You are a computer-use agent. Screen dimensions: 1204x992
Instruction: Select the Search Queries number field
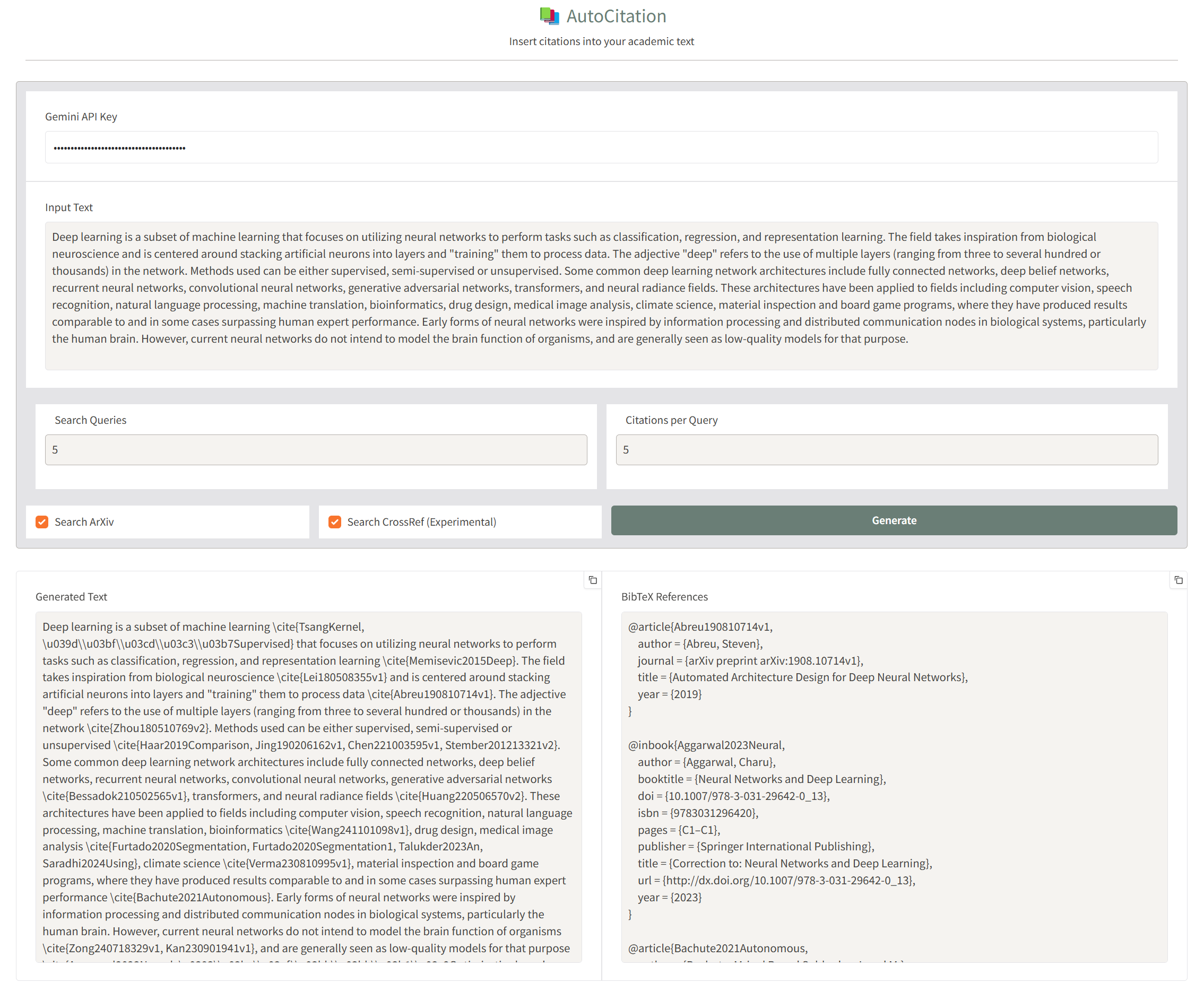(x=315, y=450)
